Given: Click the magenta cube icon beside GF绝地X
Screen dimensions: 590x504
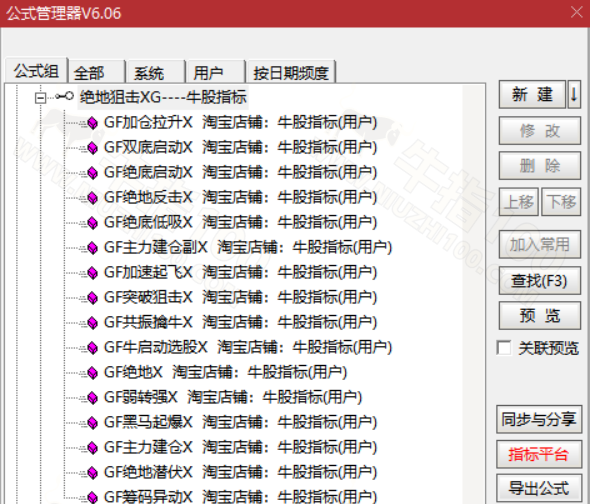Looking at the screenshot, I should pos(92,373).
